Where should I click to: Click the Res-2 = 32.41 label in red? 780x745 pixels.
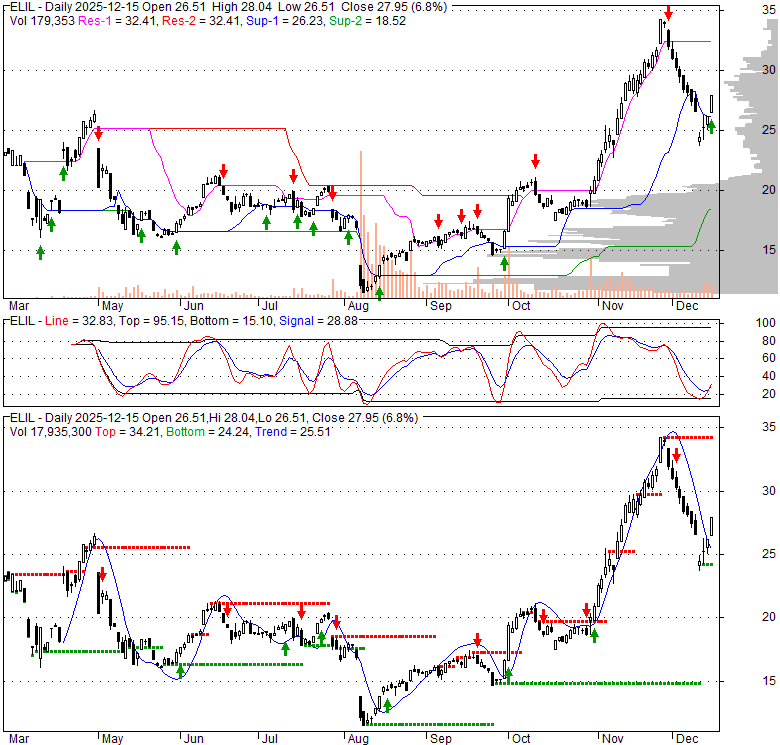pyautogui.click(x=200, y=21)
